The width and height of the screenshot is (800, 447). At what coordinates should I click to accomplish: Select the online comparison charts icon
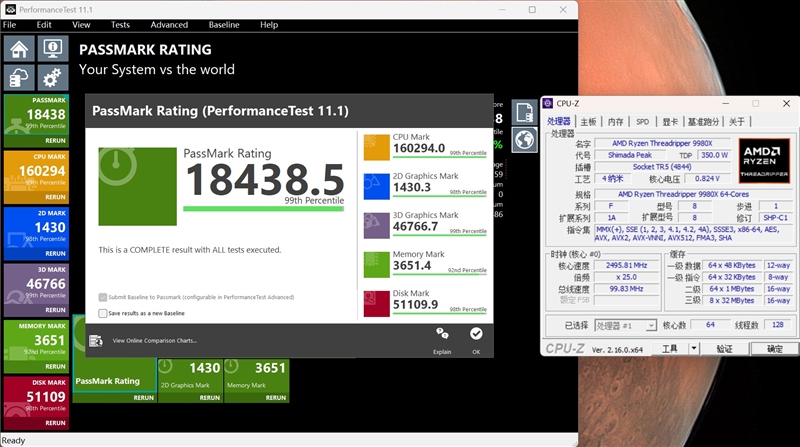coord(96,340)
